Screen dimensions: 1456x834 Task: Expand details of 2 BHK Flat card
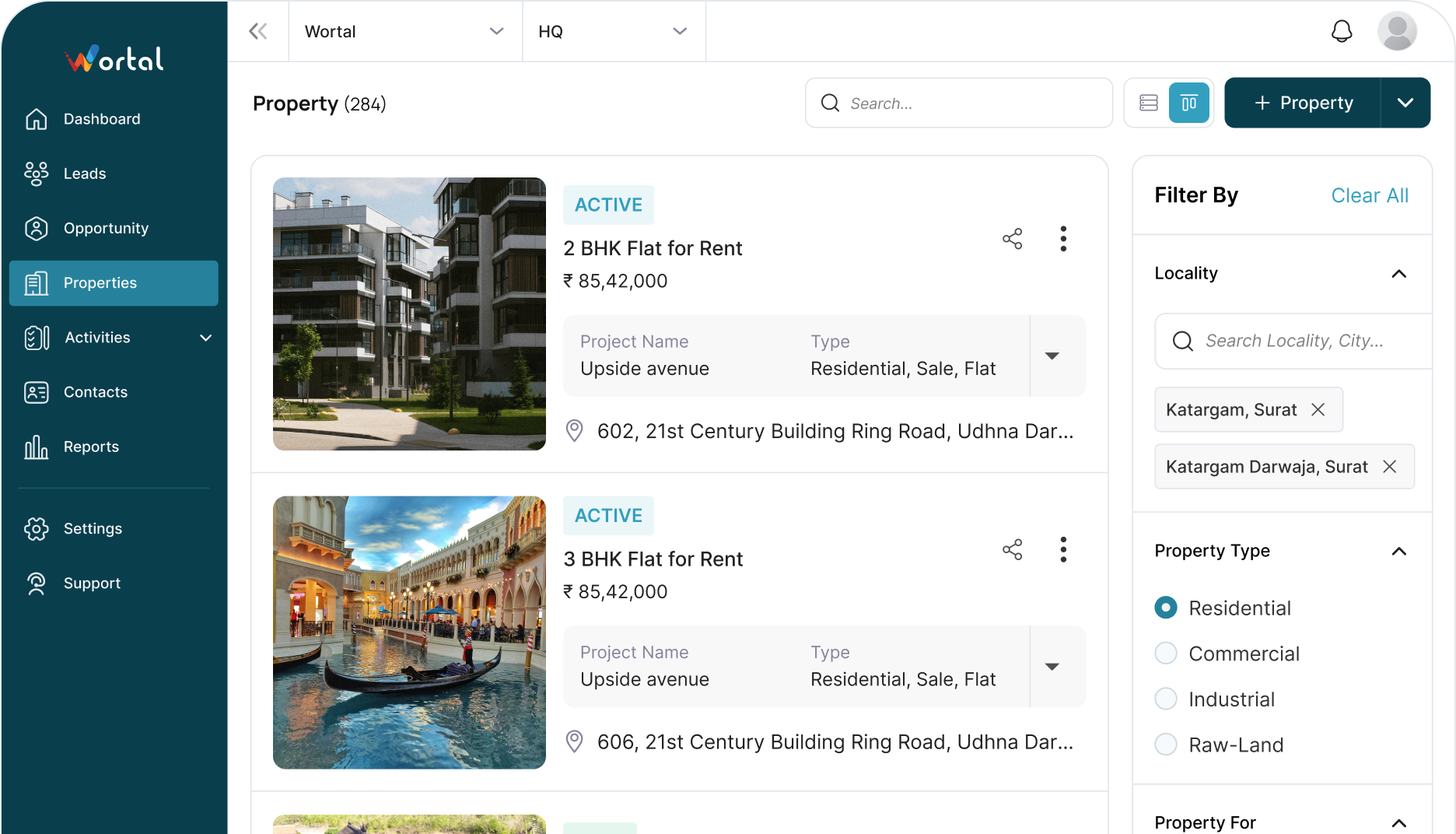click(x=1052, y=356)
